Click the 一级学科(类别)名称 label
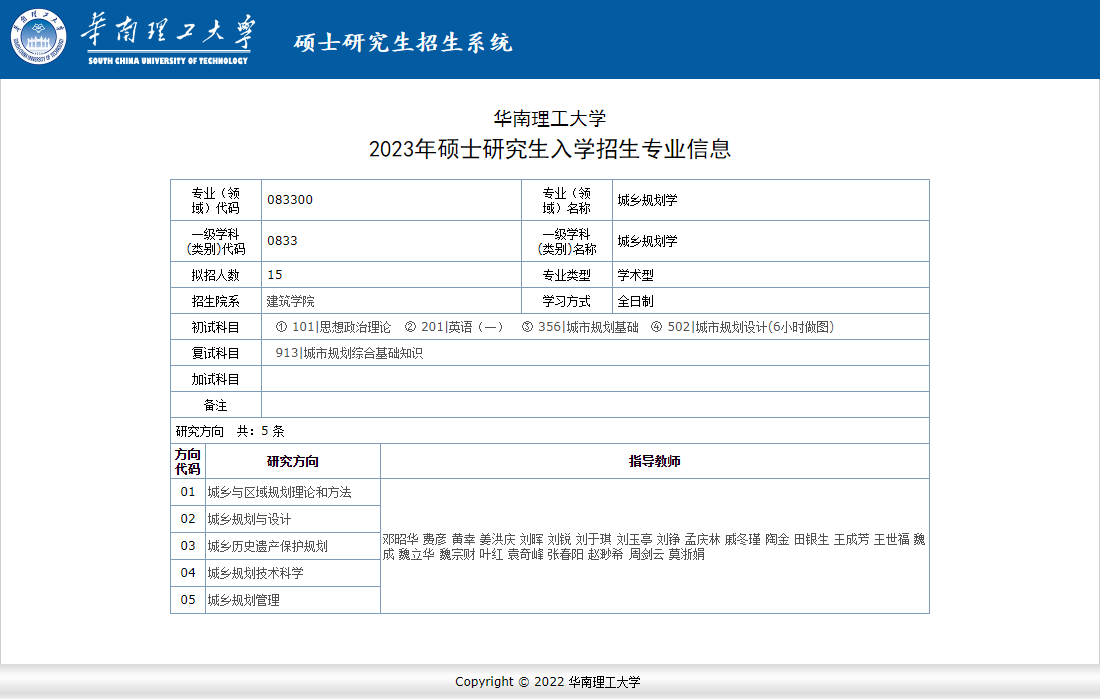The height and width of the screenshot is (699, 1101). 567,241
